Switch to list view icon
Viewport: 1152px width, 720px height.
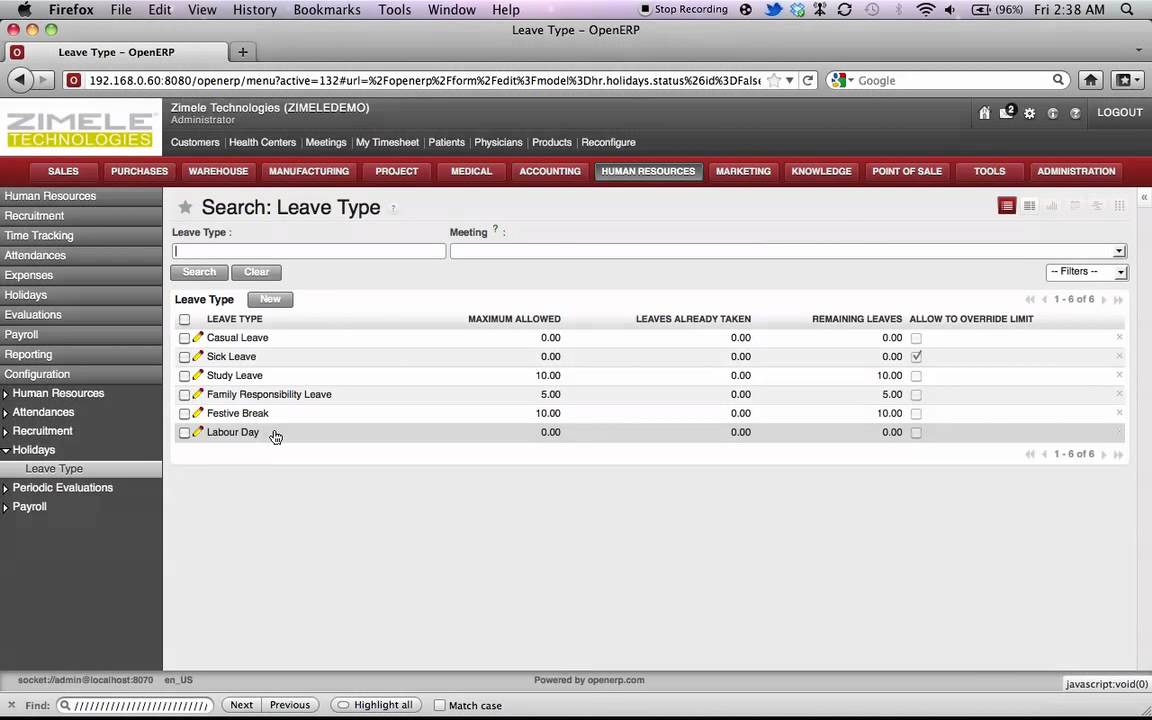point(1007,206)
